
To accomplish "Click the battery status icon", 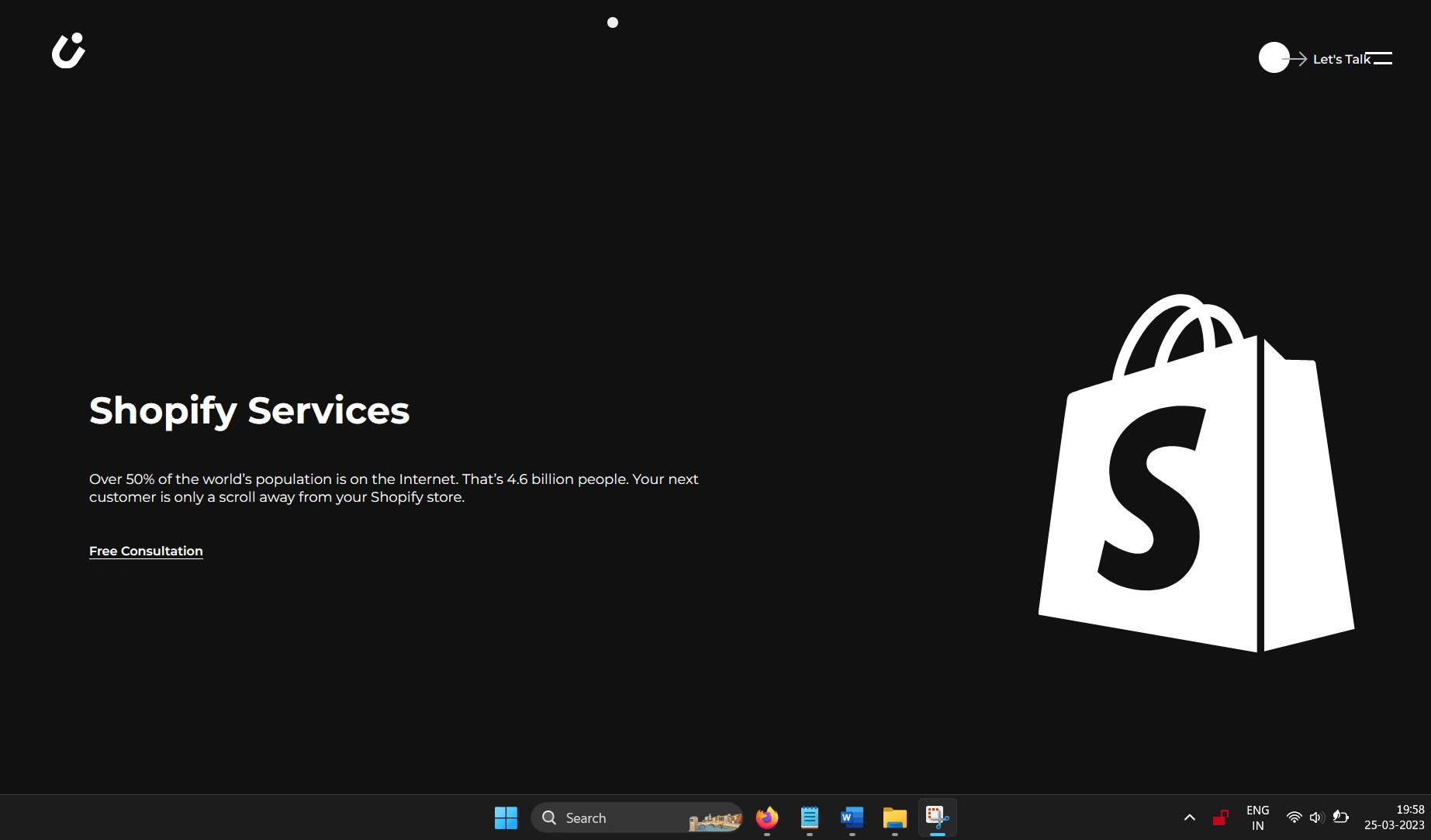I will pos(1340,817).
